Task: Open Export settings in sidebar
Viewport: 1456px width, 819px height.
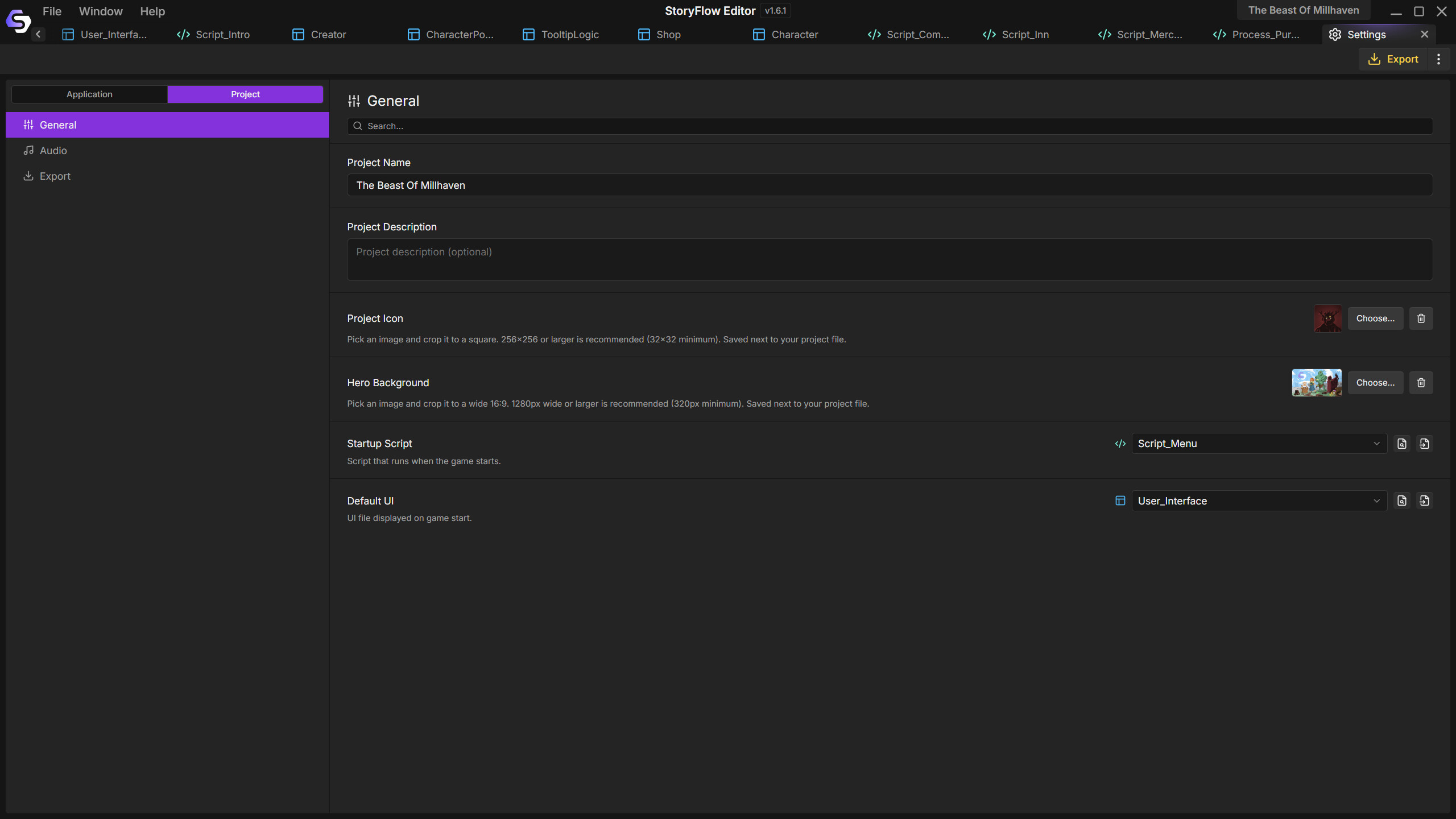Action: (x=167, y=176)
